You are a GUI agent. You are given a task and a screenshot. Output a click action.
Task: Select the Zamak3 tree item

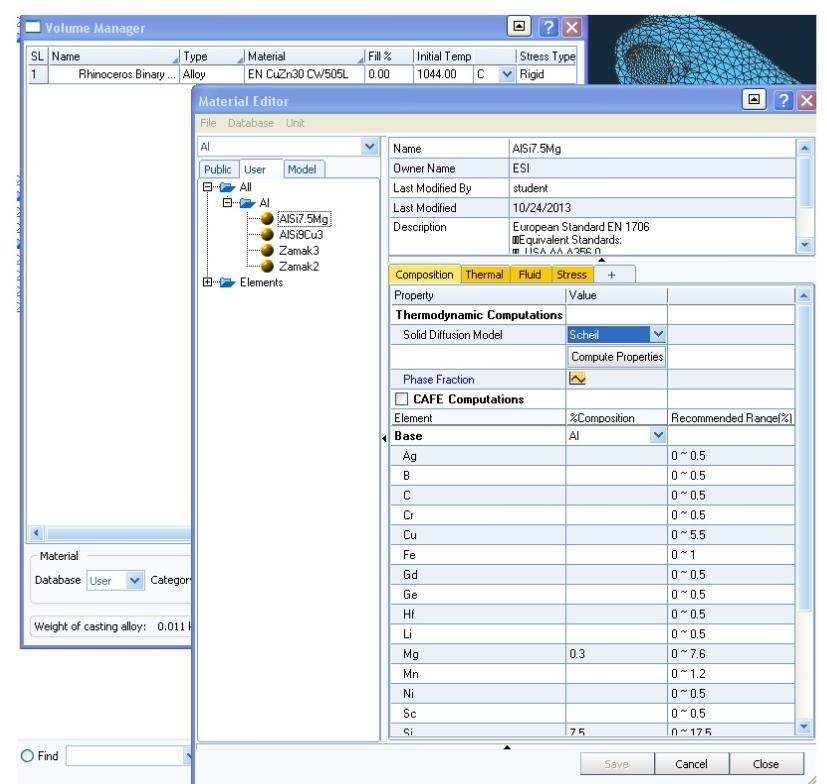299,251
